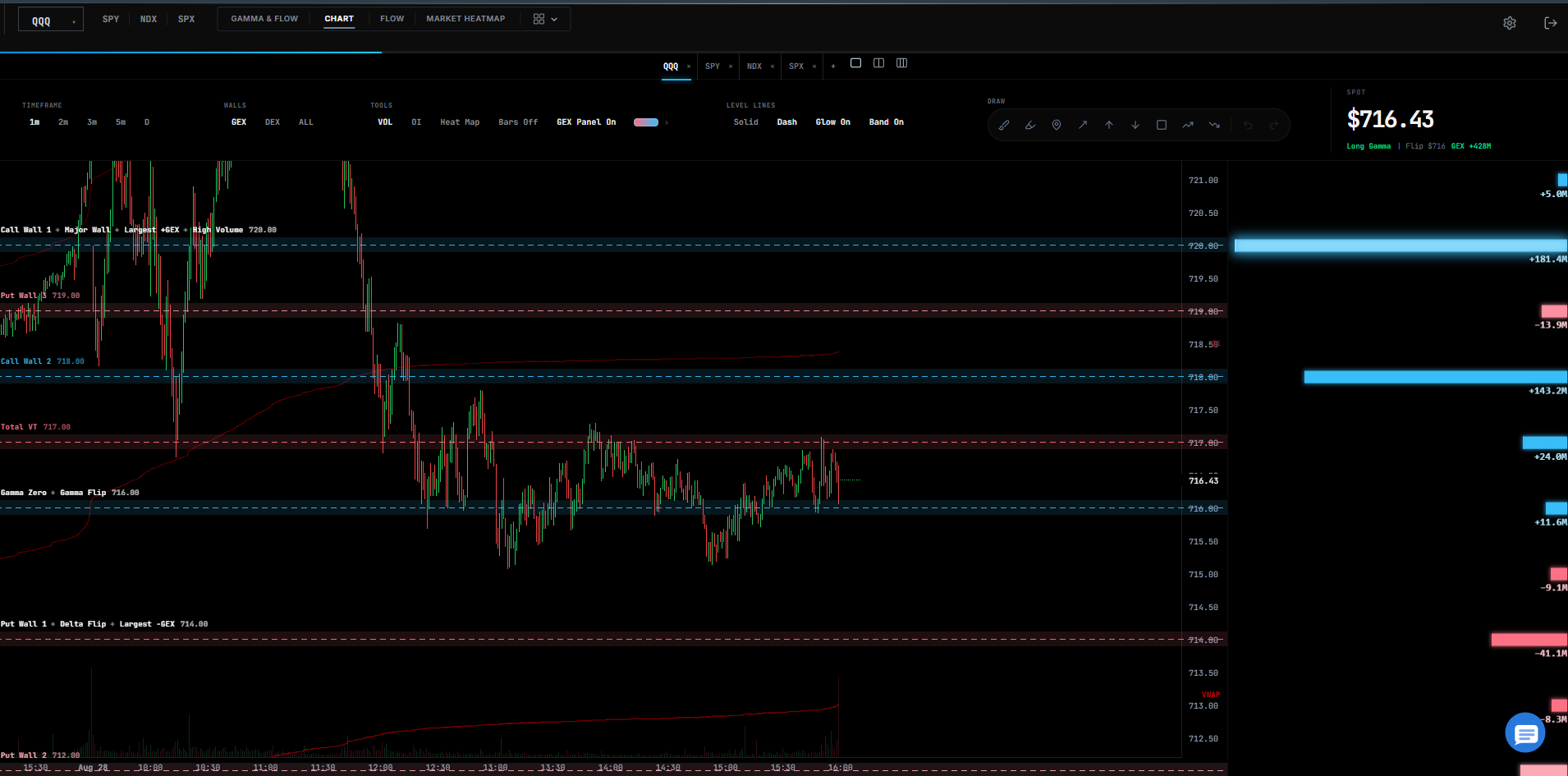Select the brush drawing tool
The height and width of the screenshot is (776, 1568).
tap(1004, 125)
